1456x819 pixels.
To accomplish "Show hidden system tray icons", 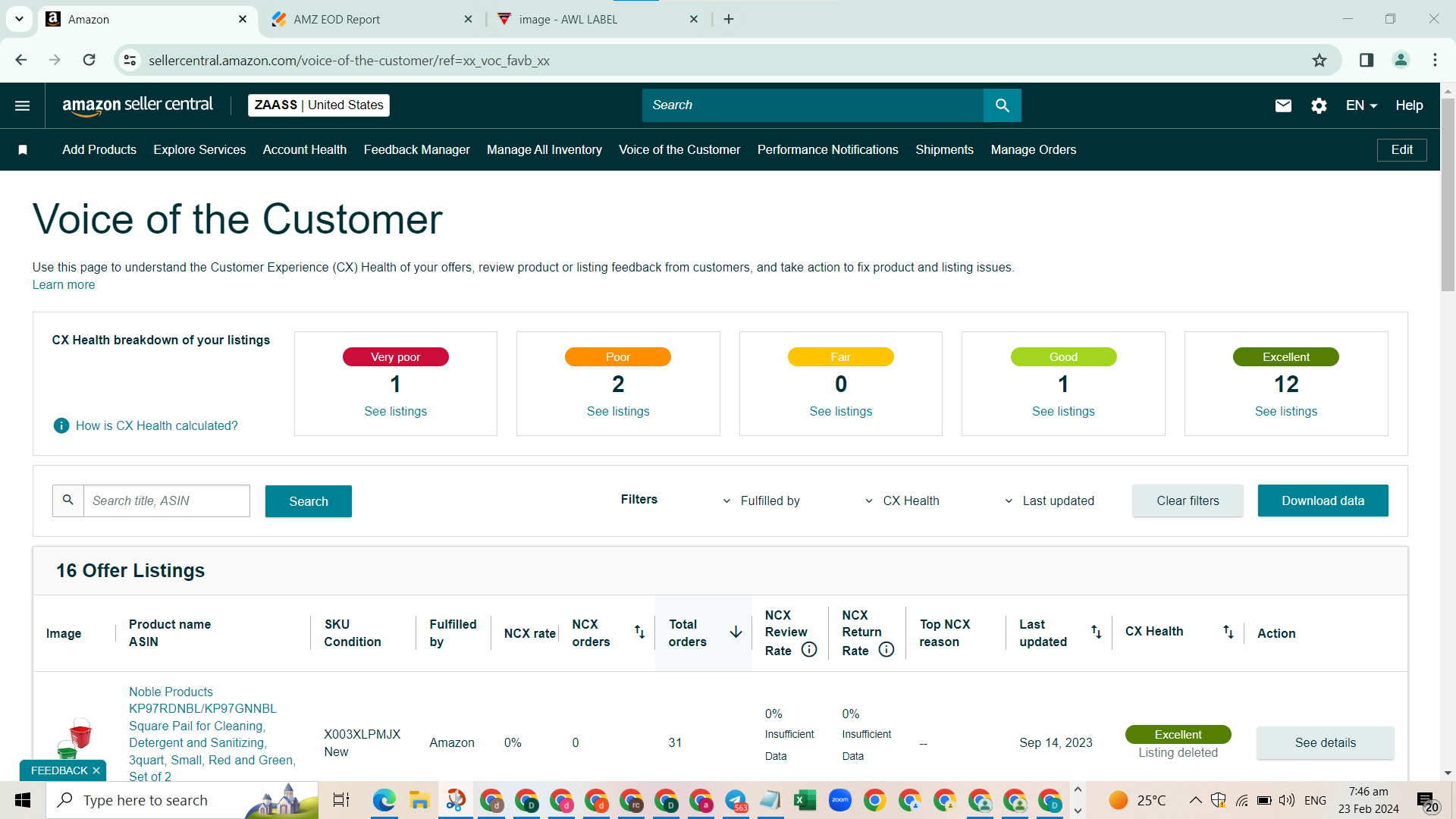I will (1195, 800).
